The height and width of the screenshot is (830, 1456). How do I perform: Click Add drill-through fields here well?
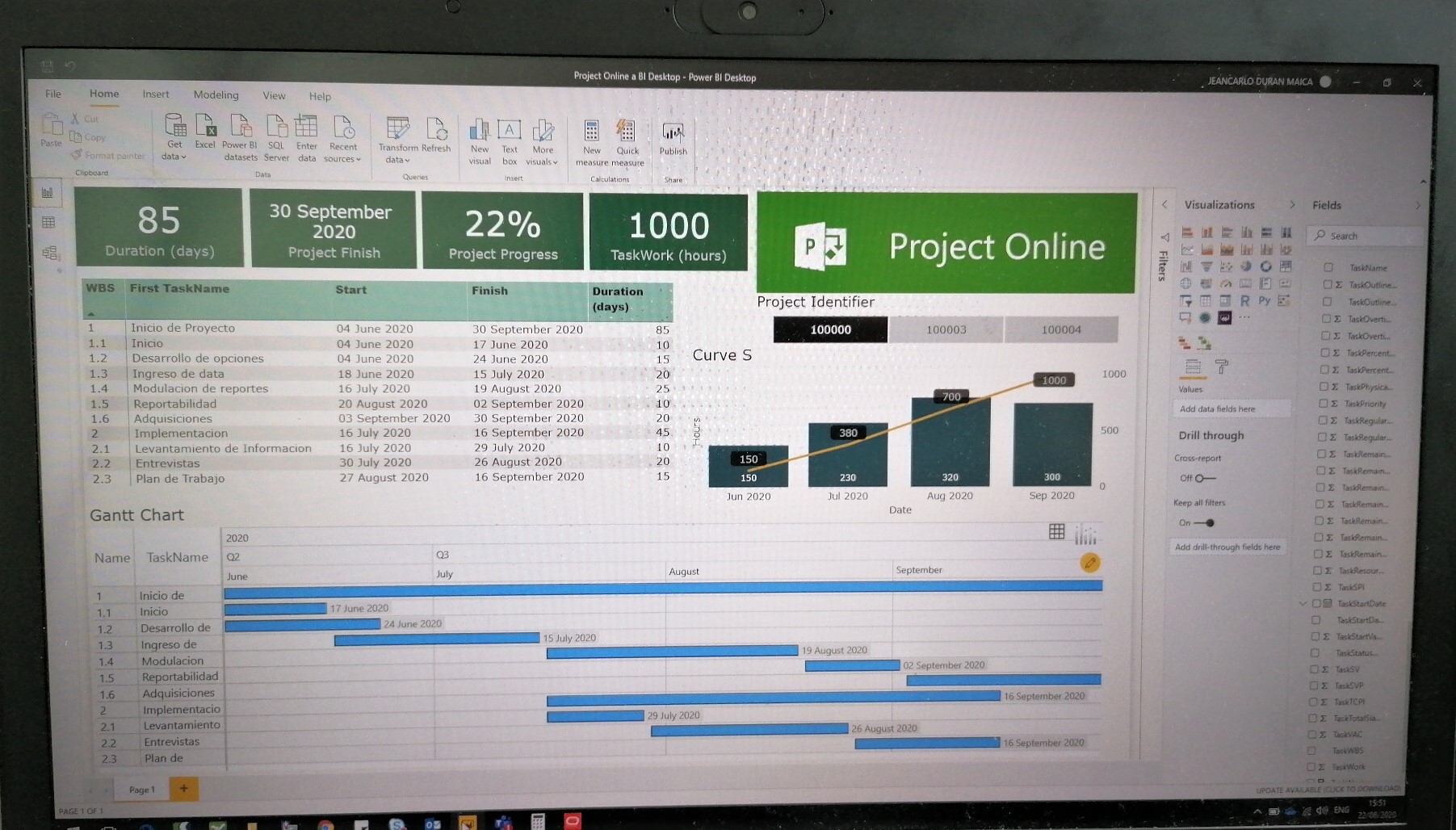1227,547
